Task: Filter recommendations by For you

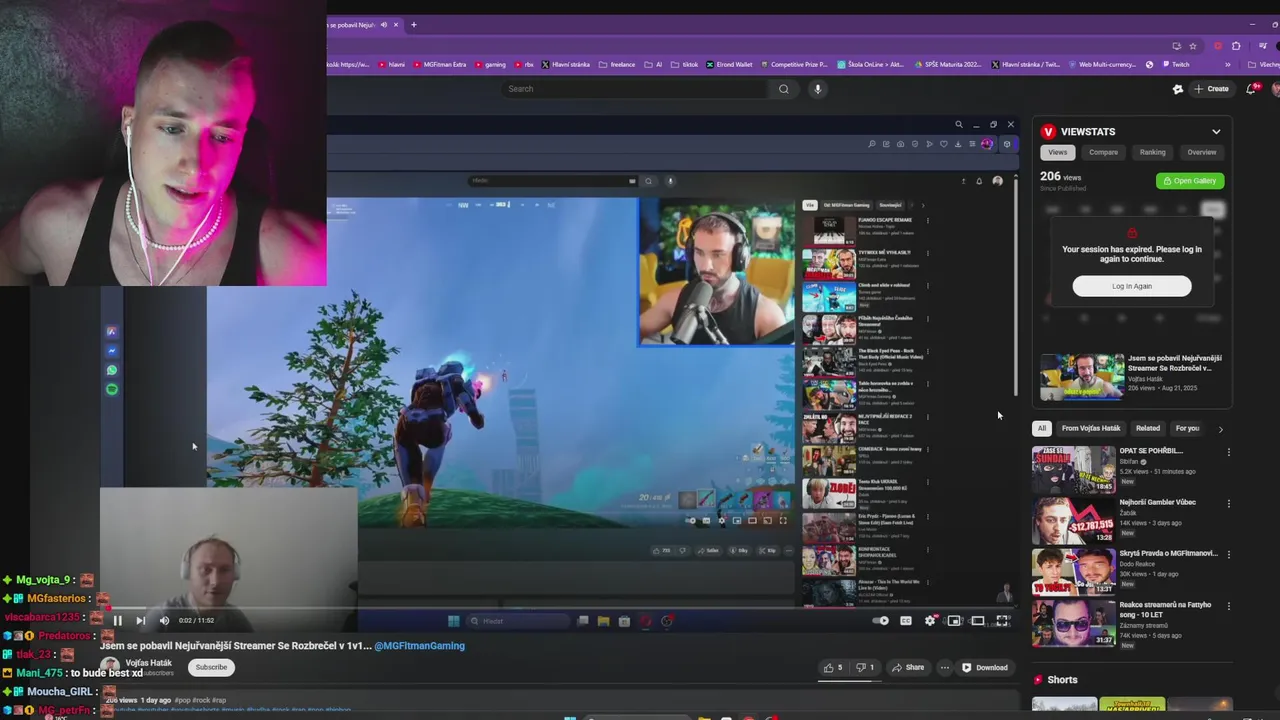Action: pos(1187,428)
